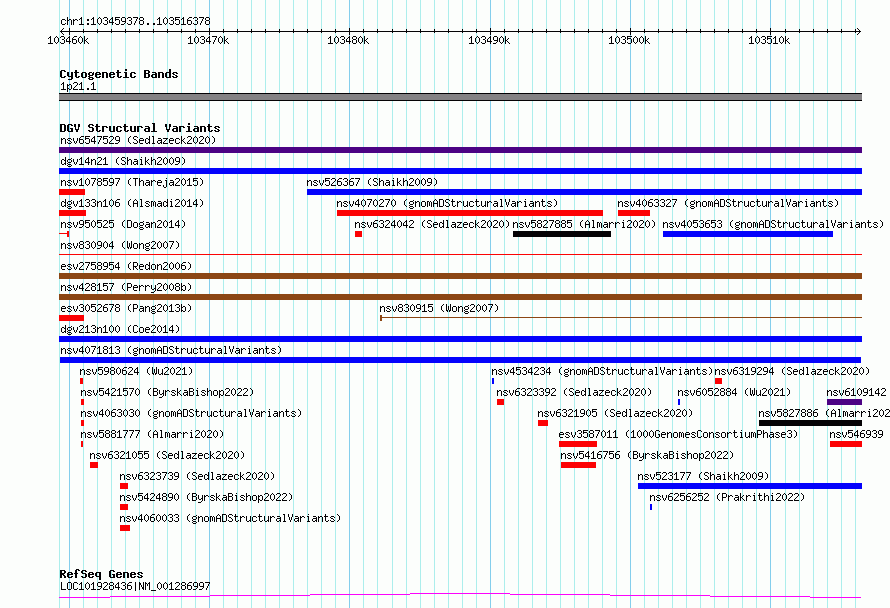Click the 103490k ruler tick label
This screenshot has width=890, height=608.
[489, 40]
